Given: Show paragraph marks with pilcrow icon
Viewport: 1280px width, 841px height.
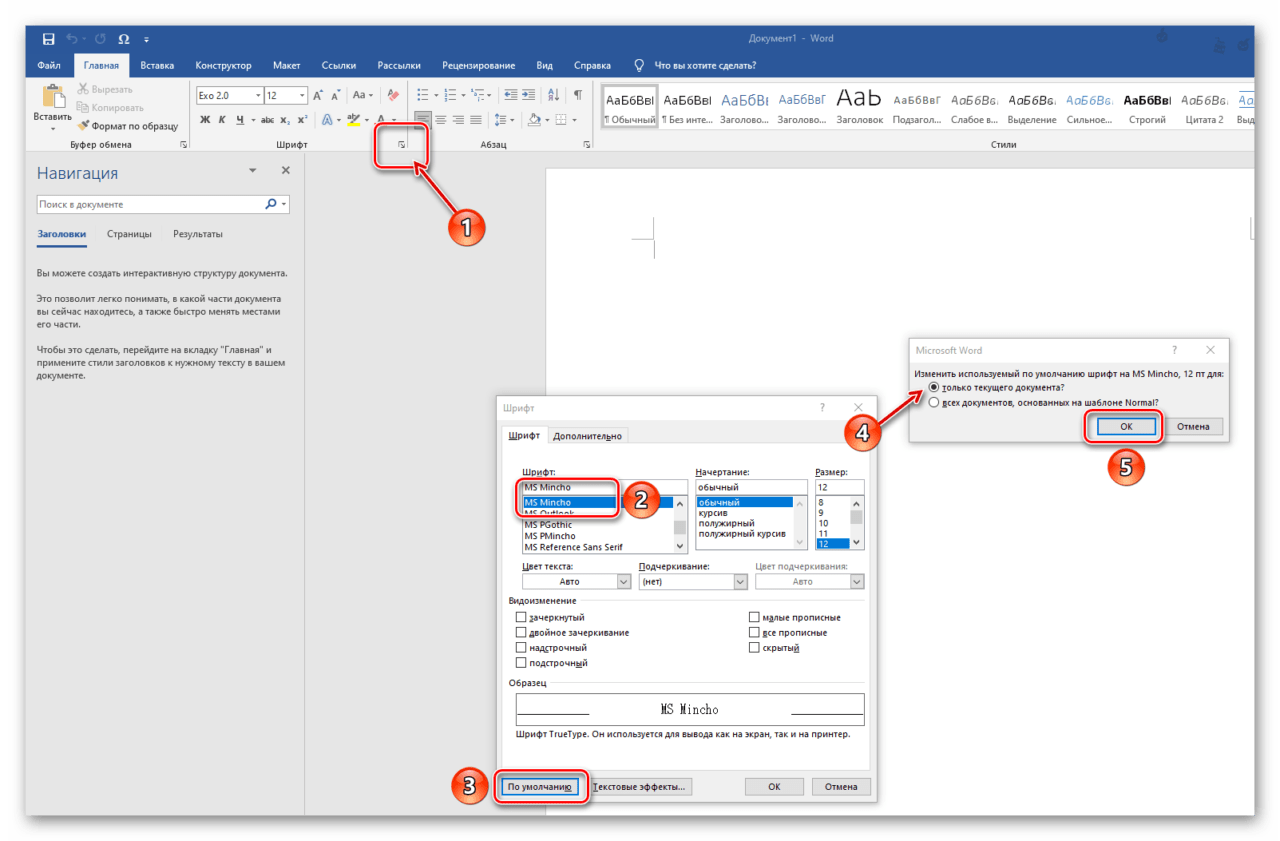Looking at the screenshot, I should pyautogui.click(x=578, y=95).
